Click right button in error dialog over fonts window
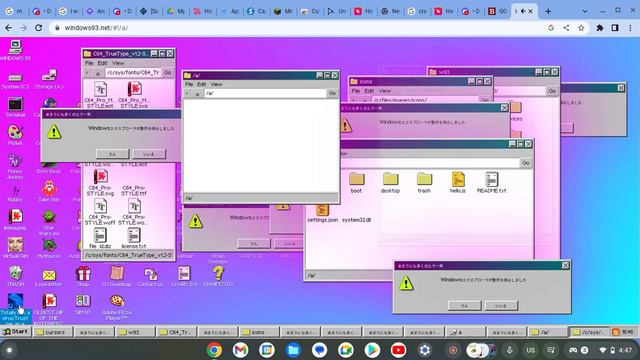Image resolution: width=640 pixels, height=360 pixels. [x=149, y=154]
